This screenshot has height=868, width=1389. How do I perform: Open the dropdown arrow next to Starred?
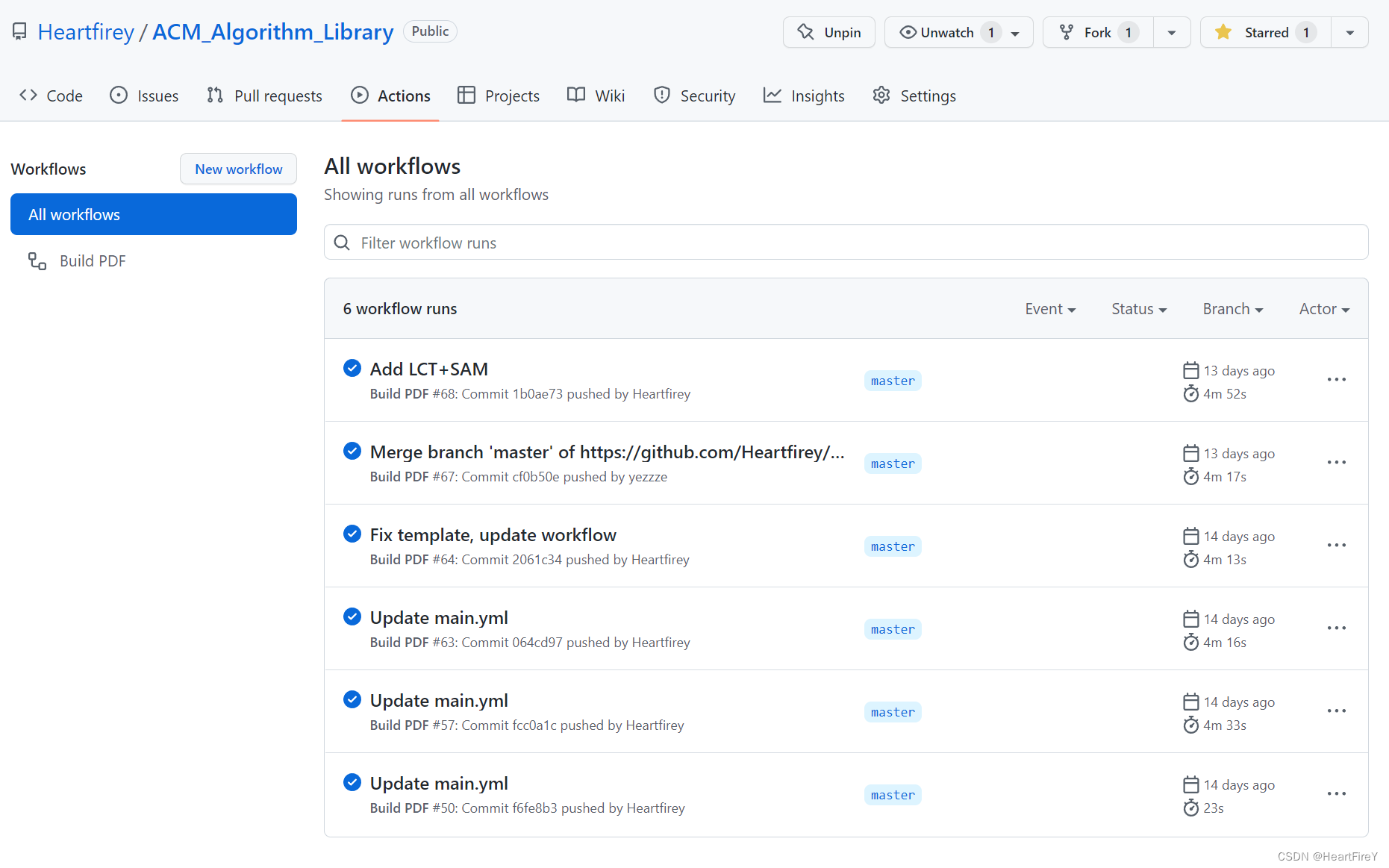click(x=1349, y=32)
